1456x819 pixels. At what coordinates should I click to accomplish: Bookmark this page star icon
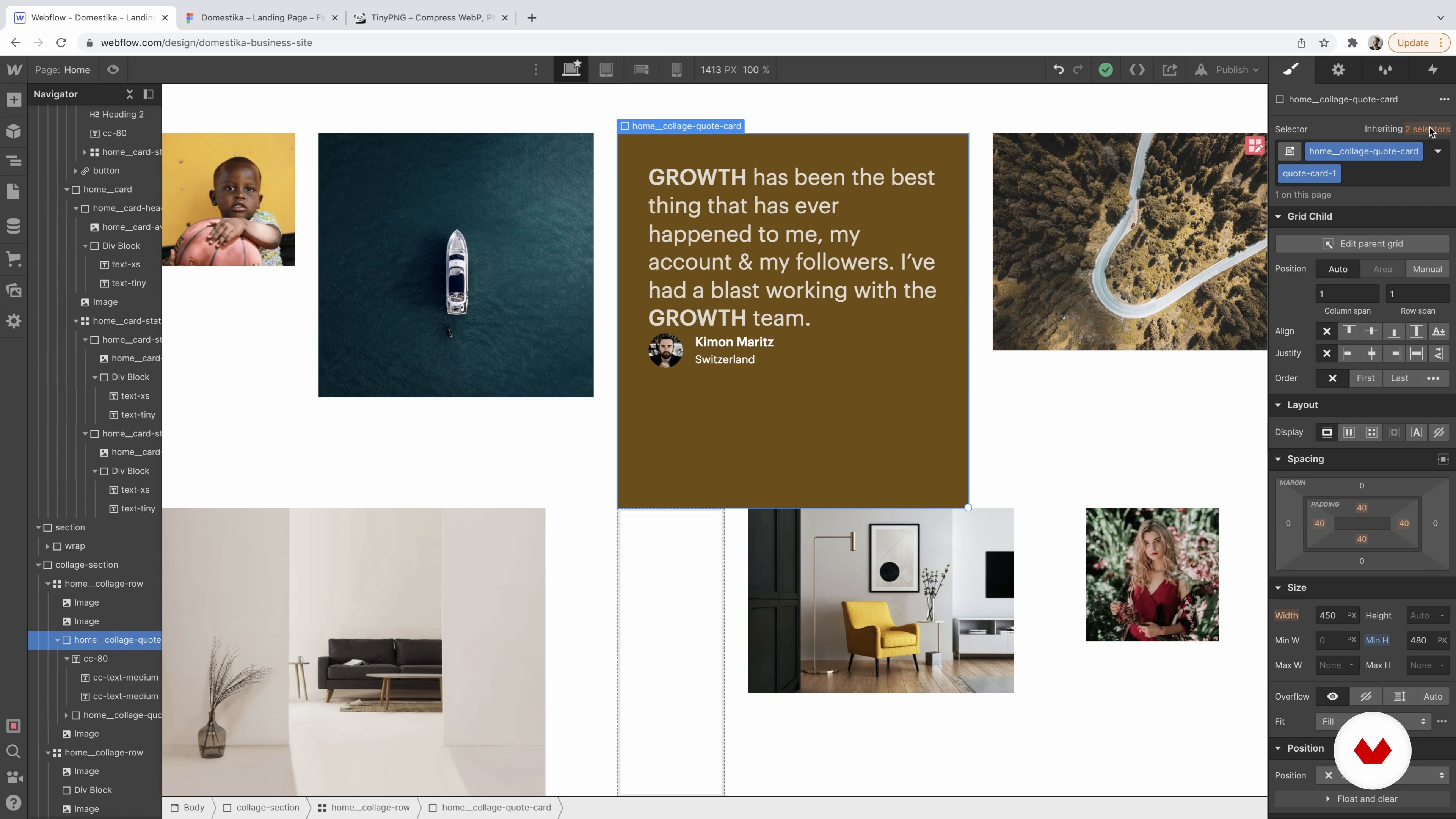click(x=1324, y=43)
